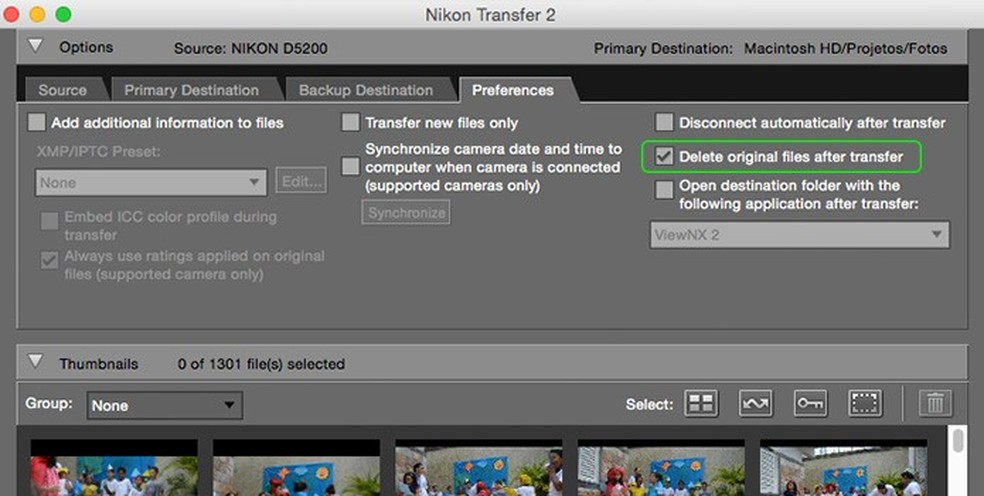Click the green zoom window button
The image size is (984, 496).
click(x=63, y=14)
